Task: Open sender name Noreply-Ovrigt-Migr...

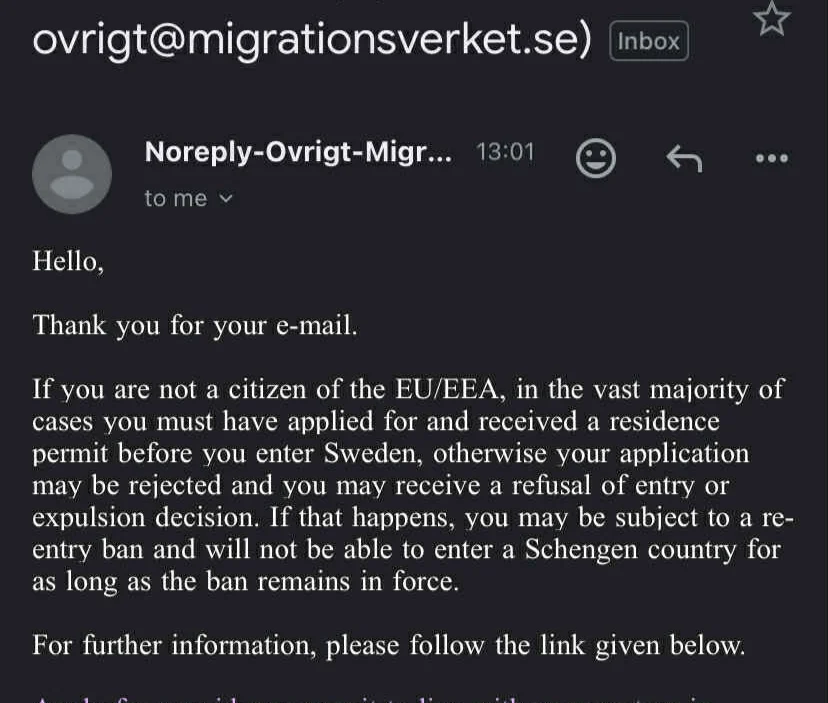Action: (298, 152)
